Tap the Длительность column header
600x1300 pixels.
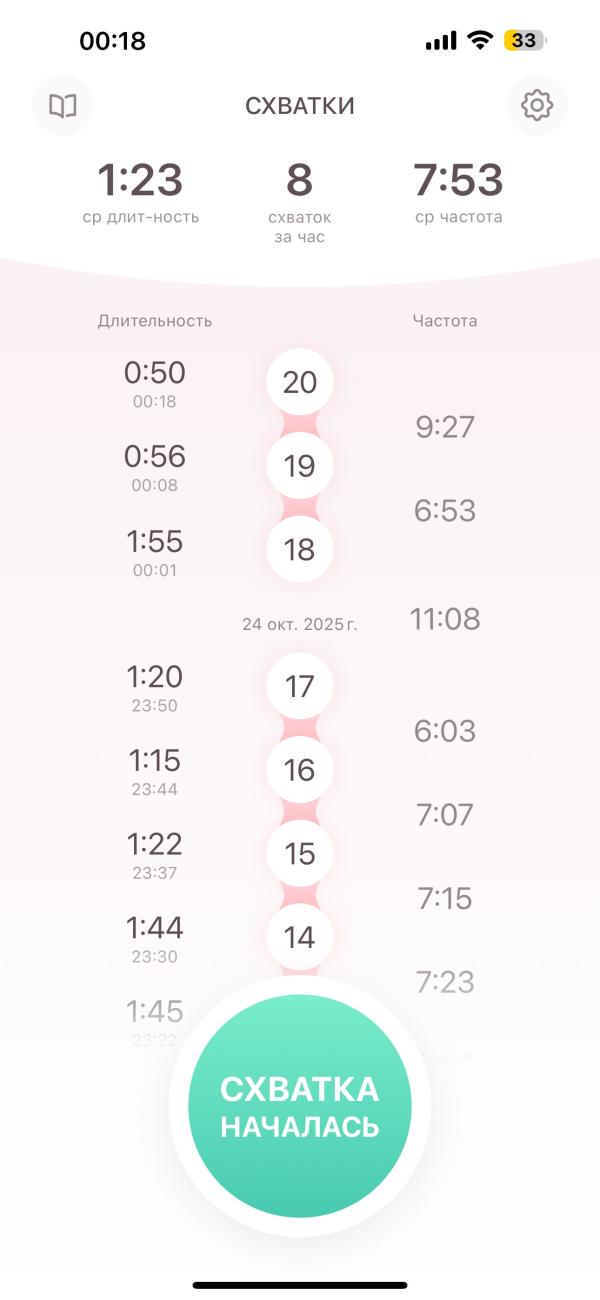[x=155, y=321]
